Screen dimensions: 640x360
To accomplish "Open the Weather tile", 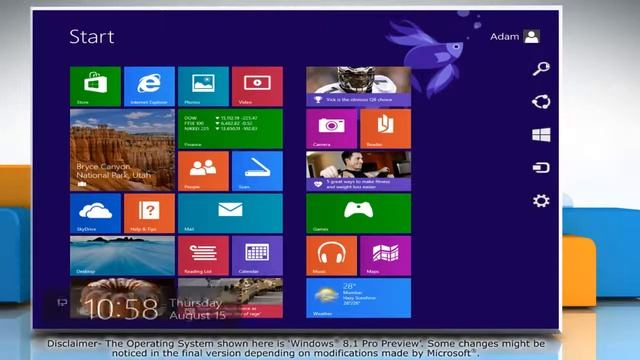I will 358,298.
